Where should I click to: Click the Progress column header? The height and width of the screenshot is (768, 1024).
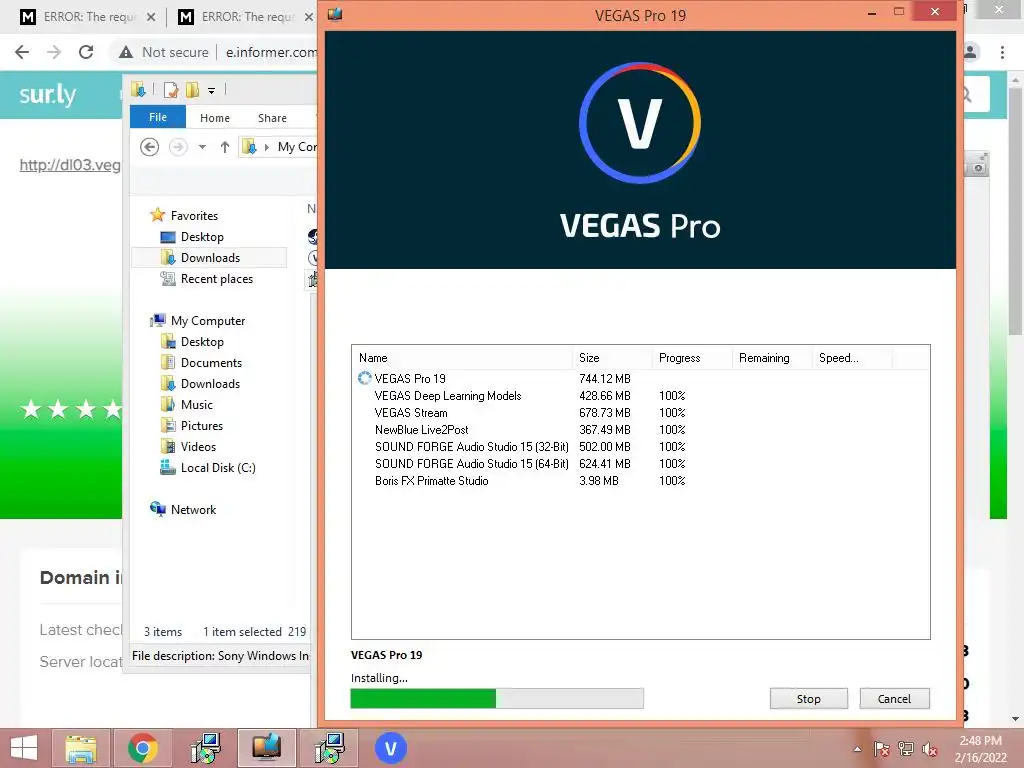tap(692, 358)
